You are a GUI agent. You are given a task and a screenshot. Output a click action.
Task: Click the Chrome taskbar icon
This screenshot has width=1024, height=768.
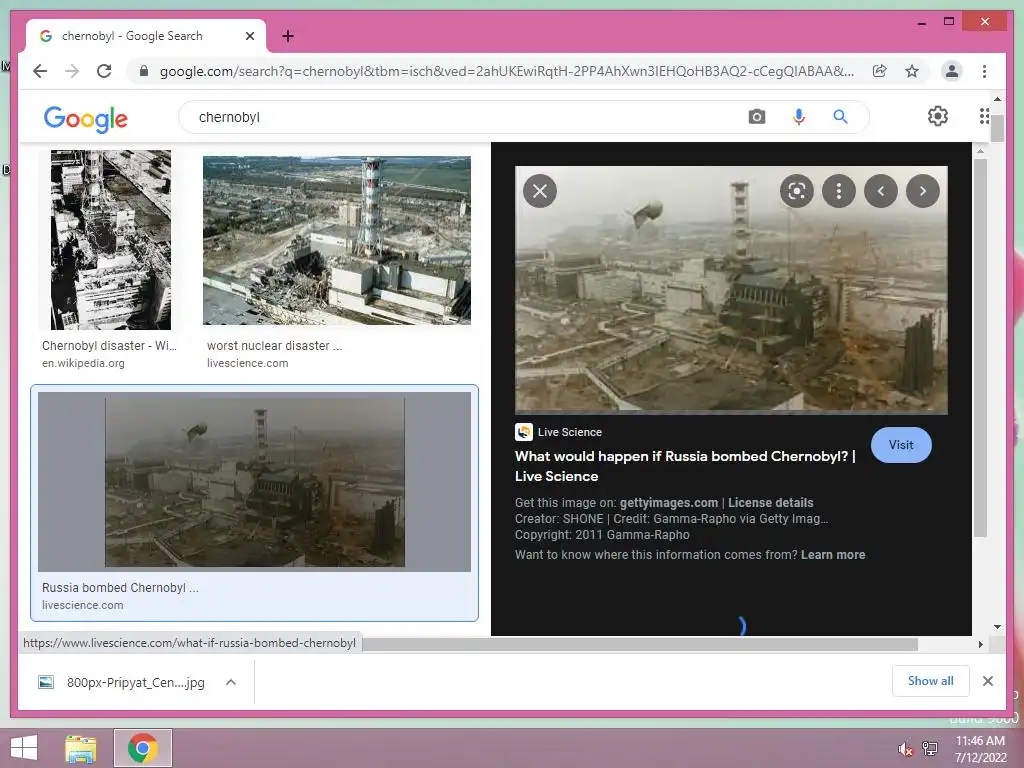point(143,748)
